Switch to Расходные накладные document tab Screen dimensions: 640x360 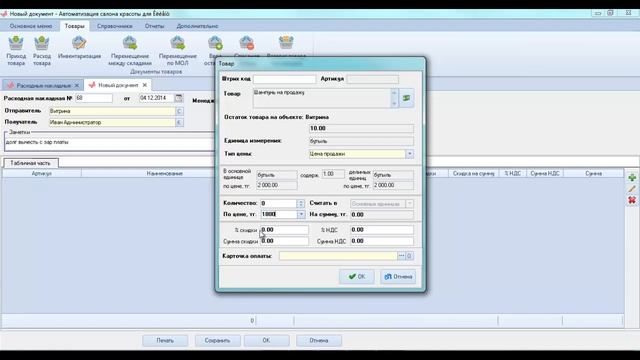tap(44, 85)
